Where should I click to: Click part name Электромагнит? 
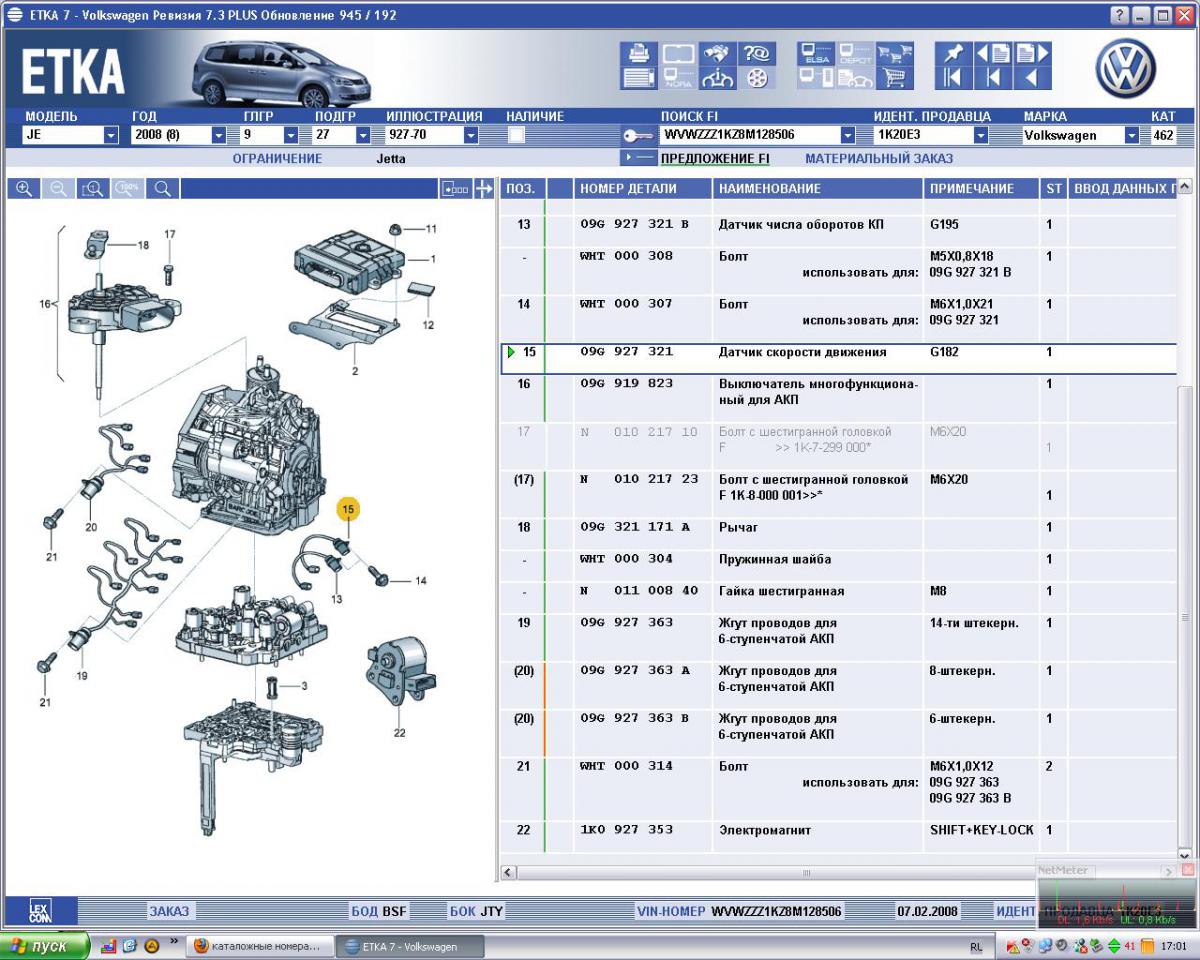[x=765, y=830]
